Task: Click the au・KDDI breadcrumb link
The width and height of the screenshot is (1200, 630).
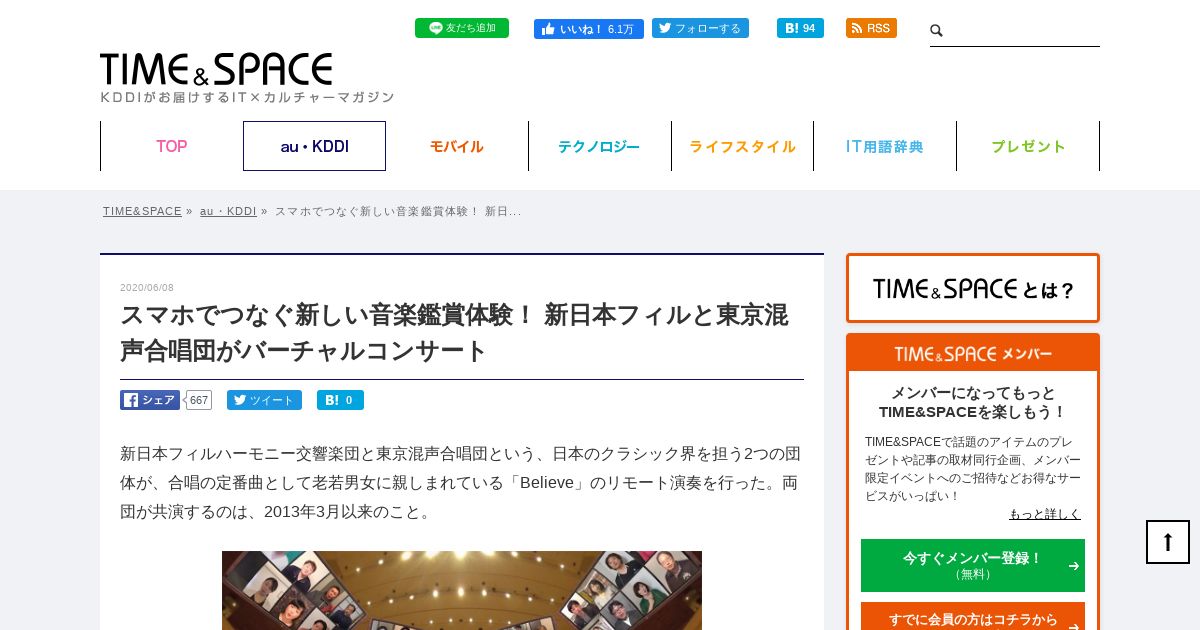Action: 228,211
